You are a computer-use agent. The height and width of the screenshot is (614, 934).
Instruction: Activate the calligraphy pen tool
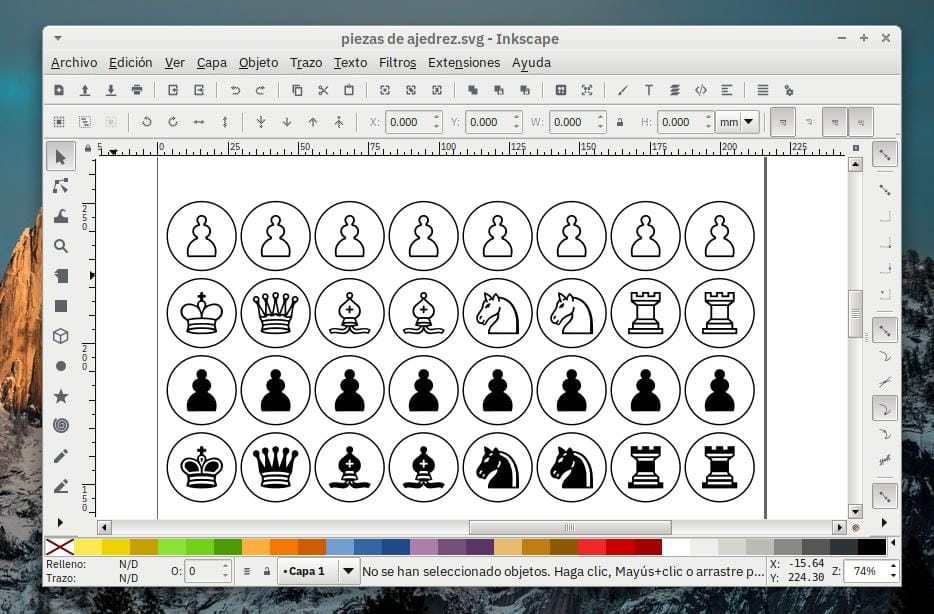62,486
